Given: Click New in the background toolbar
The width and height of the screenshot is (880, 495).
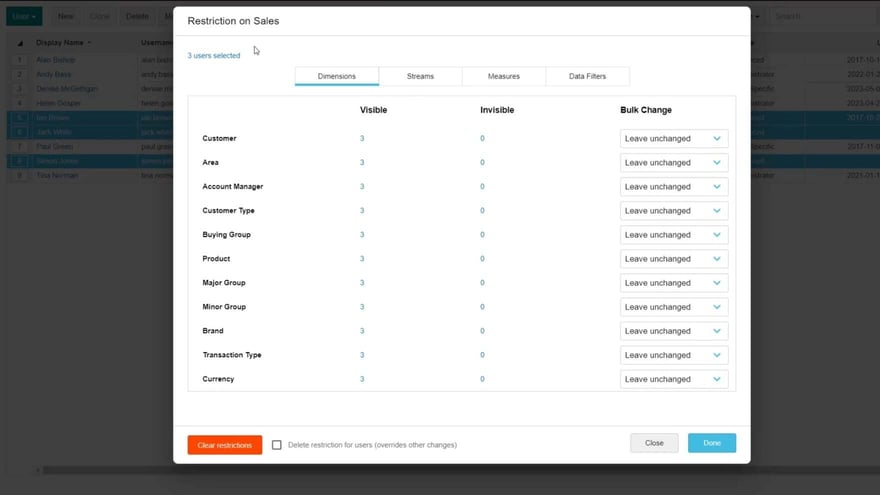Looking at the screenshot, I should (66, 16).
